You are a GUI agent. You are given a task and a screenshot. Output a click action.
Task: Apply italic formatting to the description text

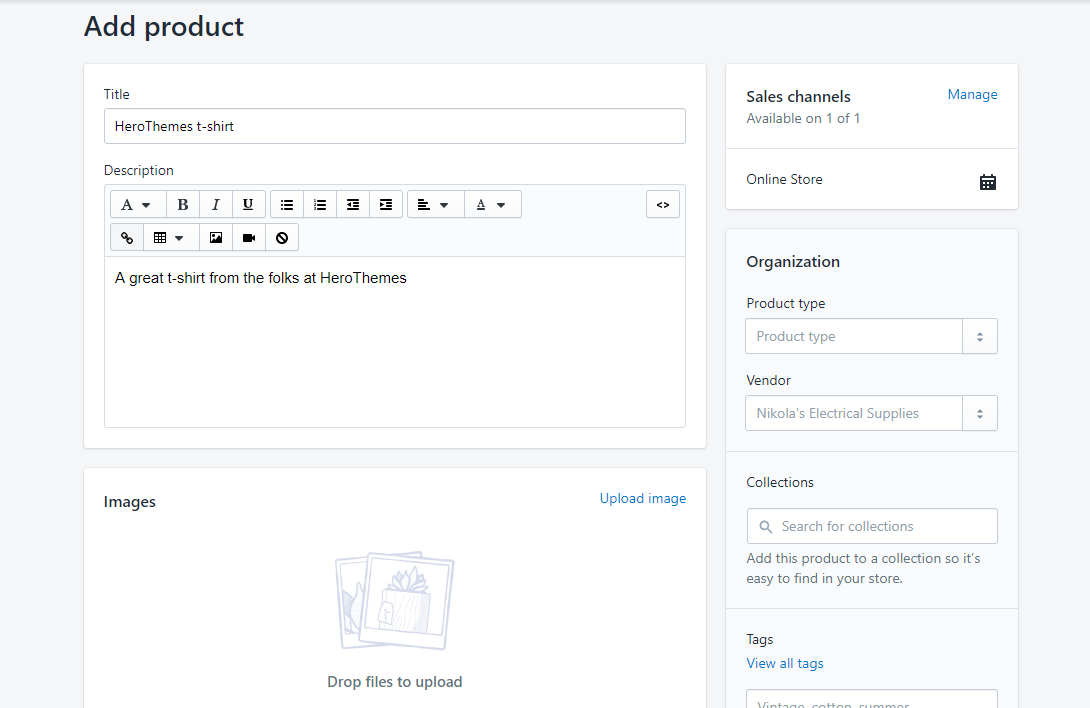215,204
